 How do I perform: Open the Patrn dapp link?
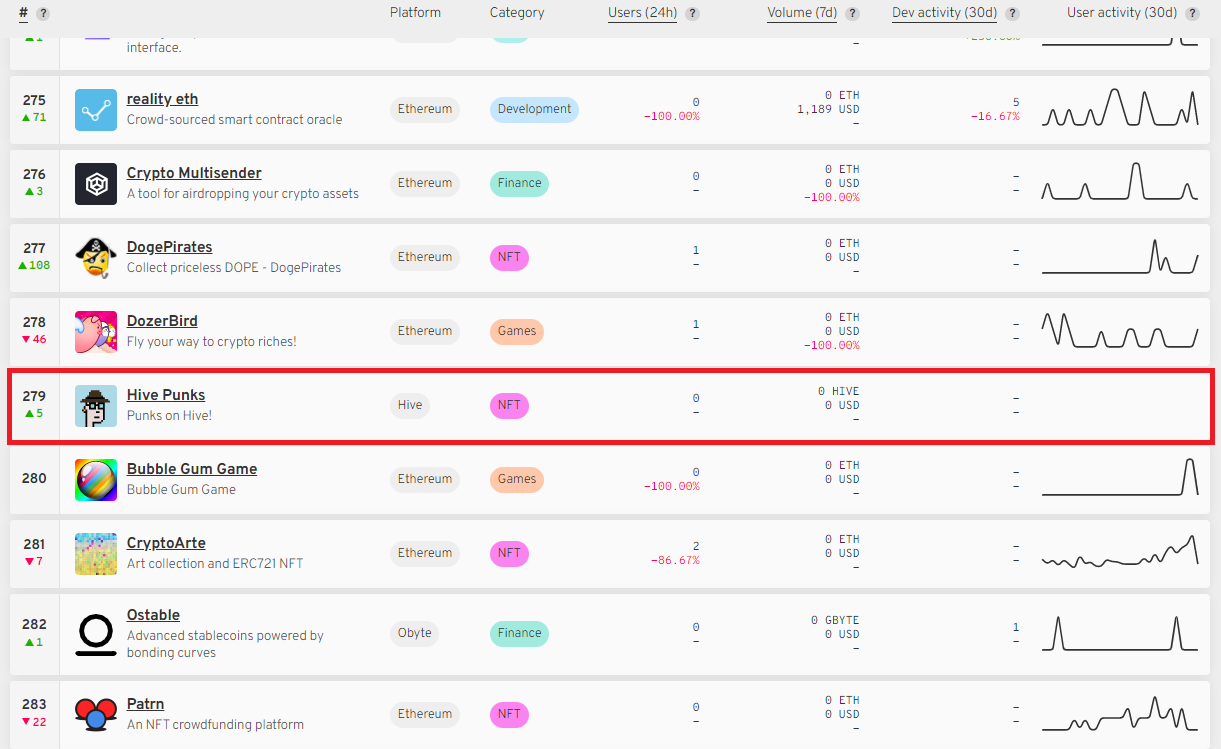tap(145, 704)
